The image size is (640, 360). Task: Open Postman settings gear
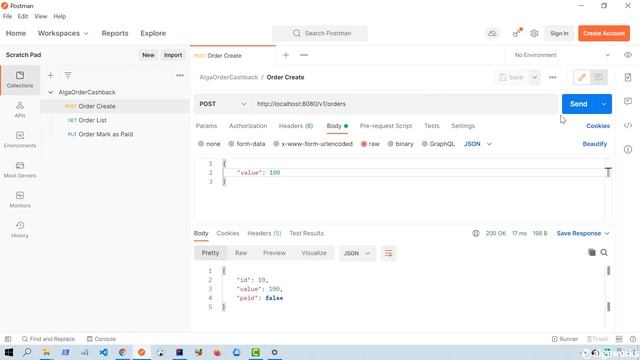click(x=534, y=33)
